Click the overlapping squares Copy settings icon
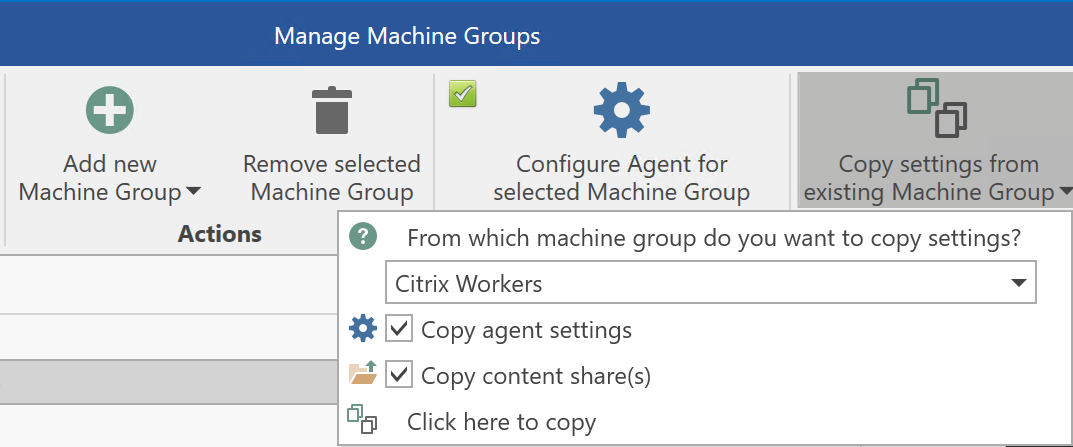Screen dimensions: 1073x447 coord(937,107)
